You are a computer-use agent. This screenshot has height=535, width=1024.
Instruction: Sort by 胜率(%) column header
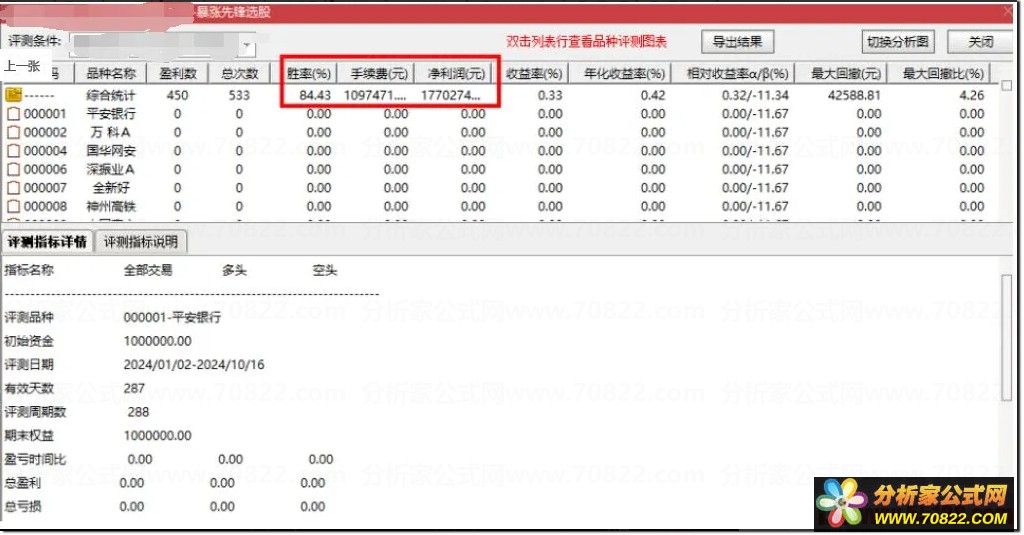coord(308,73)
